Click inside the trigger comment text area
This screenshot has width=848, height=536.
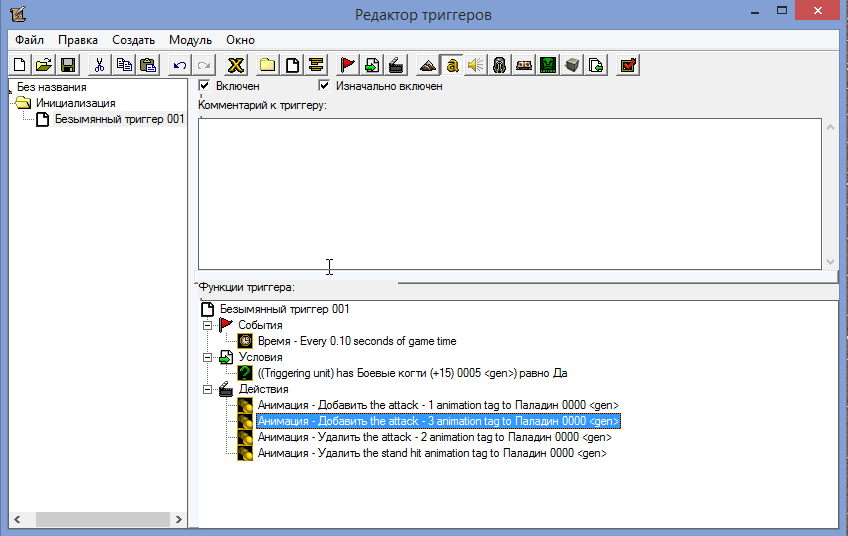pos(509,194)
